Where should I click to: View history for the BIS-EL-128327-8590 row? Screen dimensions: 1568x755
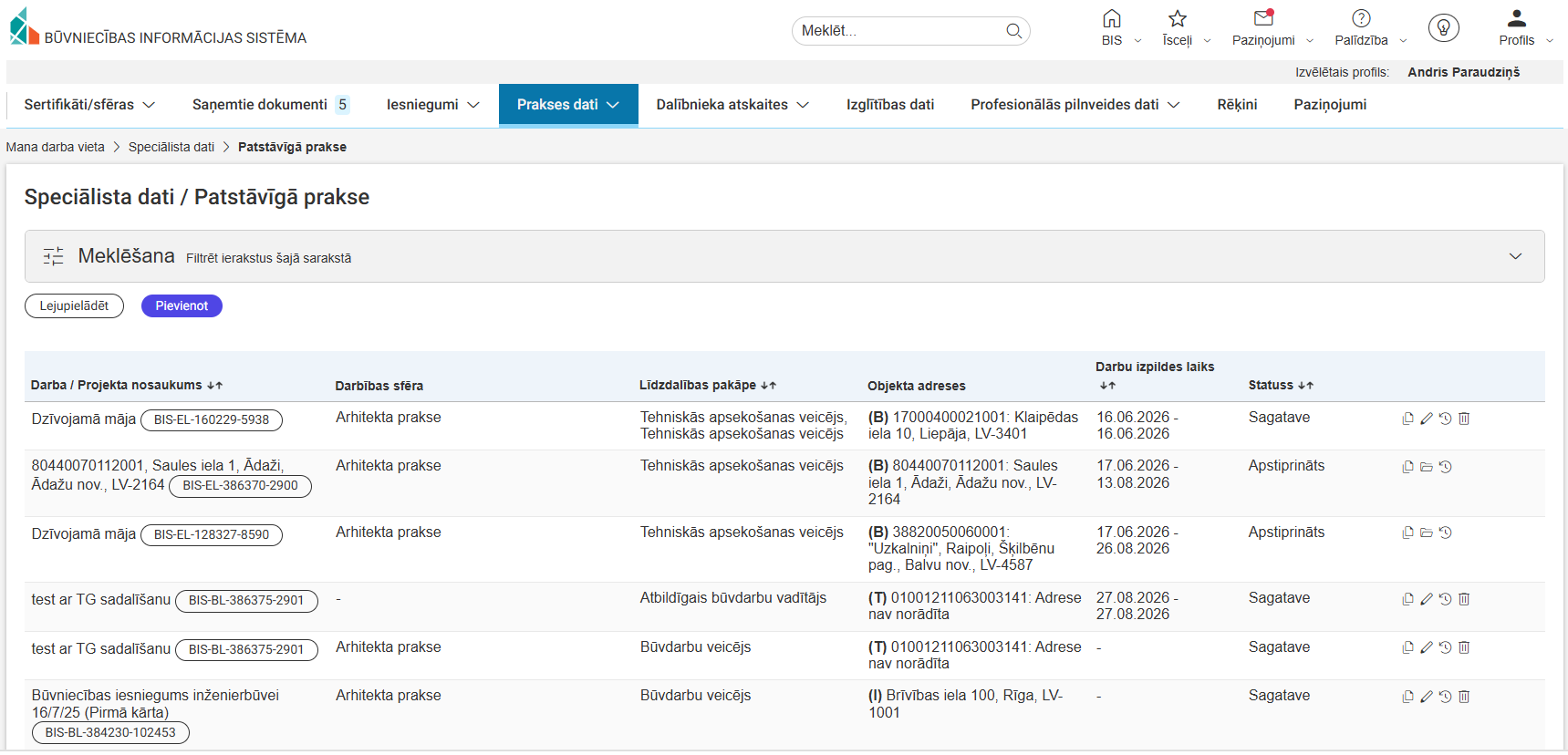tap(1445, 533)
